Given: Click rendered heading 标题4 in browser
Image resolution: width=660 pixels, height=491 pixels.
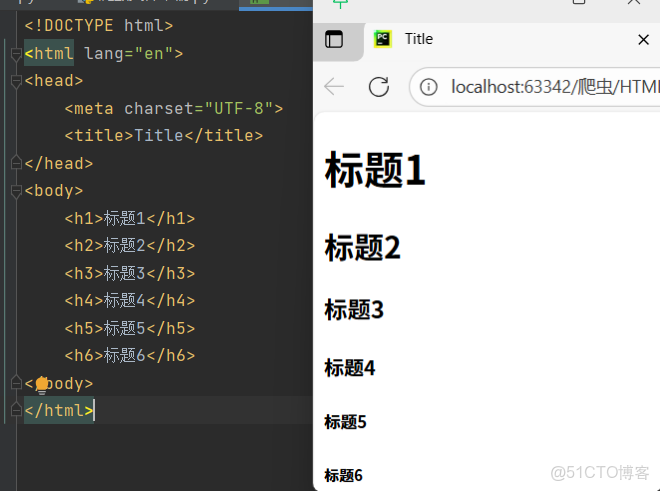Looking at the screenshot, I should [x=349, y=368].
